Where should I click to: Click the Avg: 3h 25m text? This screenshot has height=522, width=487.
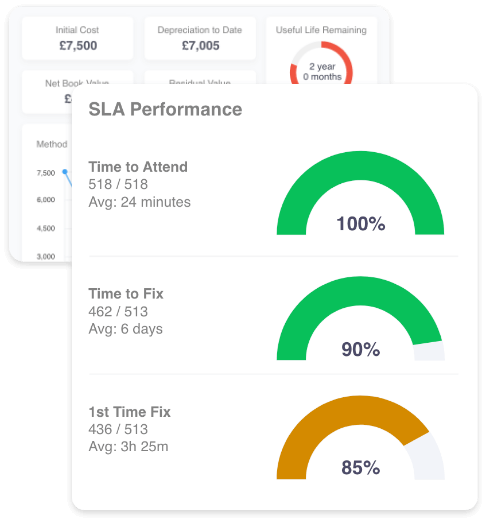click(x=129, y=447)
